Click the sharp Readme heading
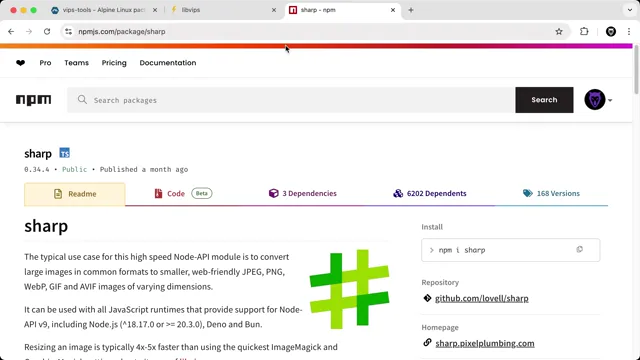Viewport: 640px width, 360px height. 46,226
